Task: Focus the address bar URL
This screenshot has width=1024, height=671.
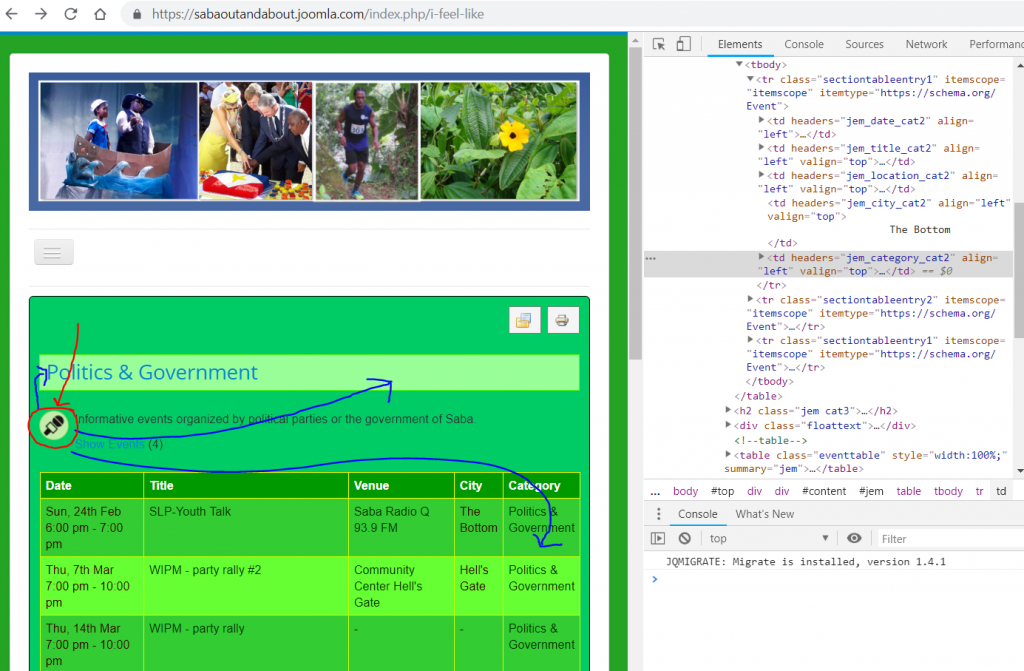Action: (x=318, y=14)
